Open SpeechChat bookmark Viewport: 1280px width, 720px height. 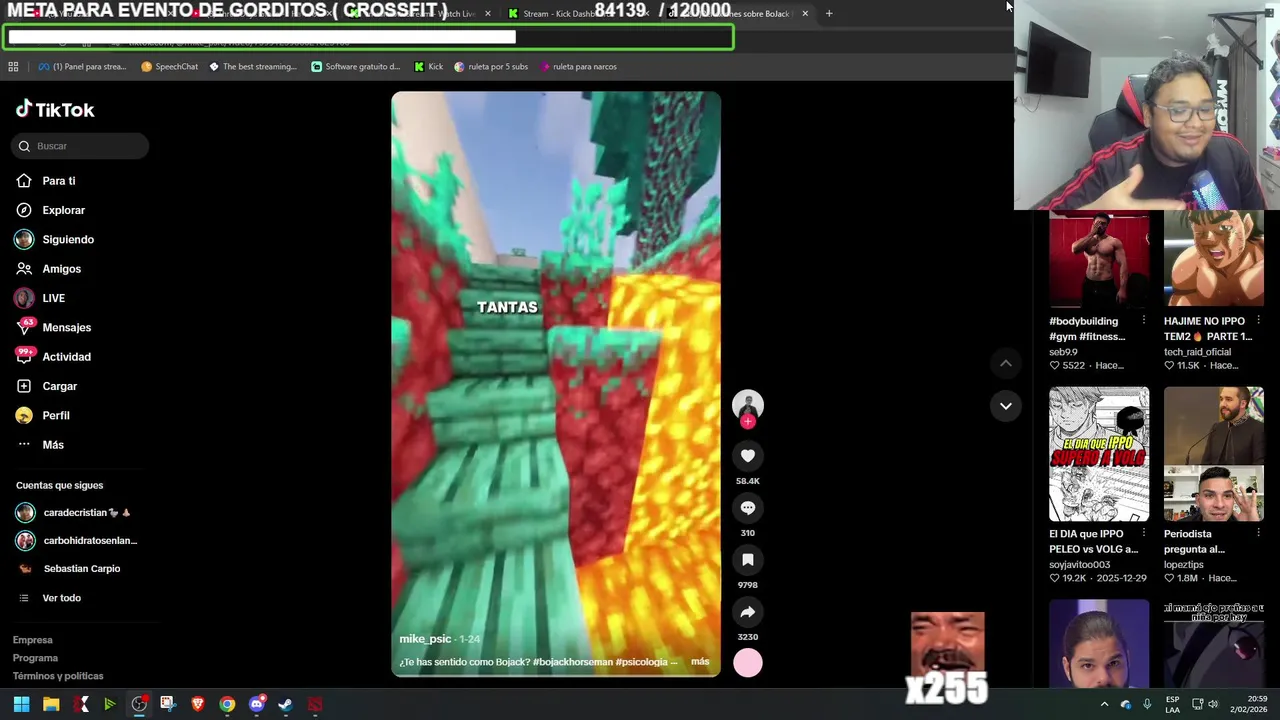[x=169, y=67]
